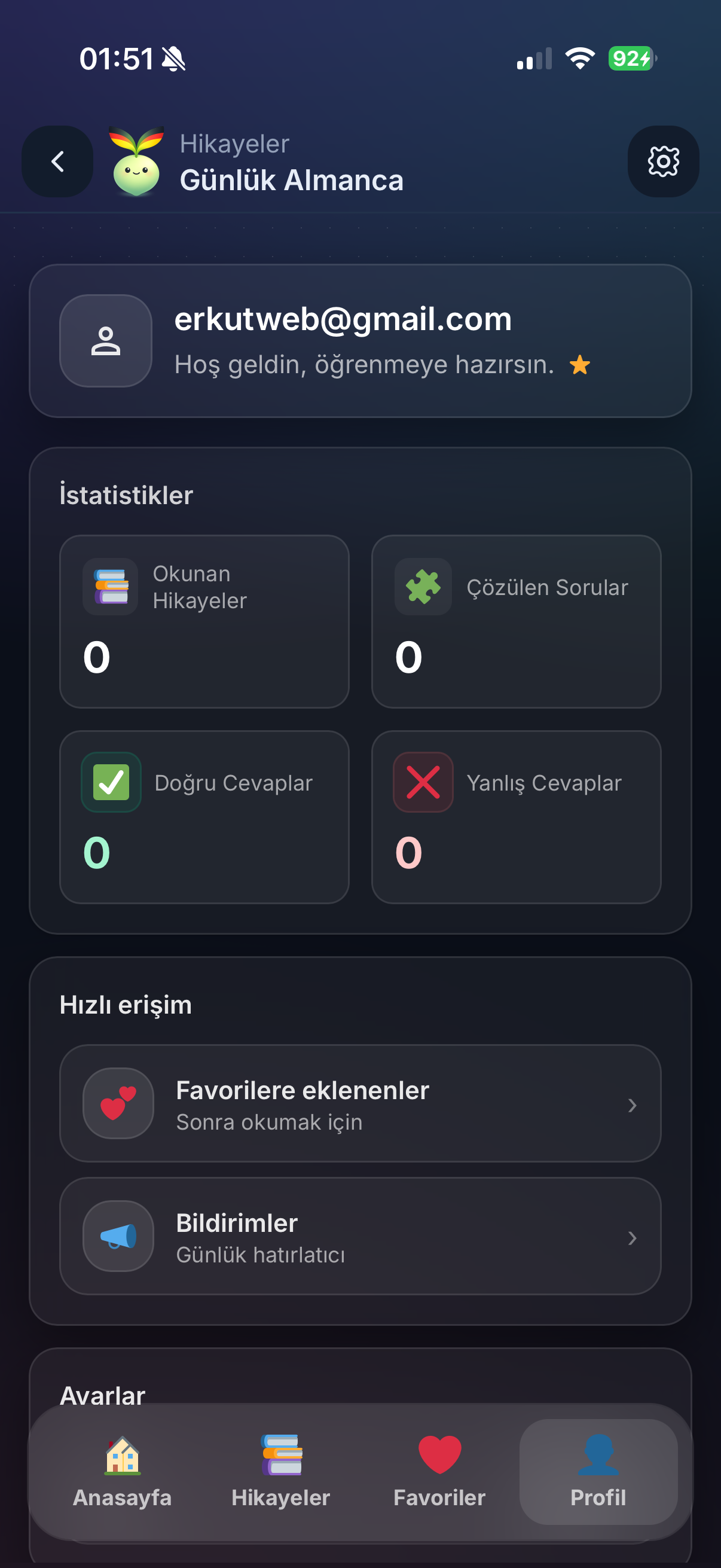This screenshot has height=1568, width=721.
Task: Tap the back arrow button
Action: click(57, 161)
